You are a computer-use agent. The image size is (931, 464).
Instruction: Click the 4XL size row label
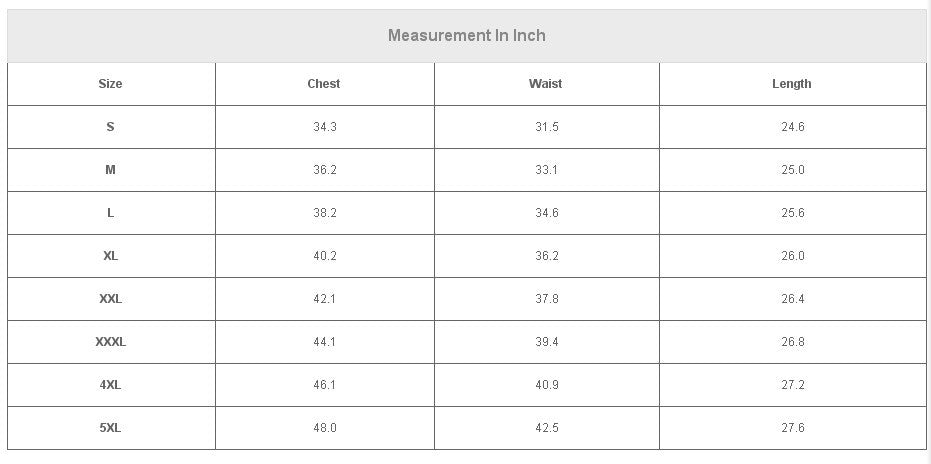pos(110,385)
